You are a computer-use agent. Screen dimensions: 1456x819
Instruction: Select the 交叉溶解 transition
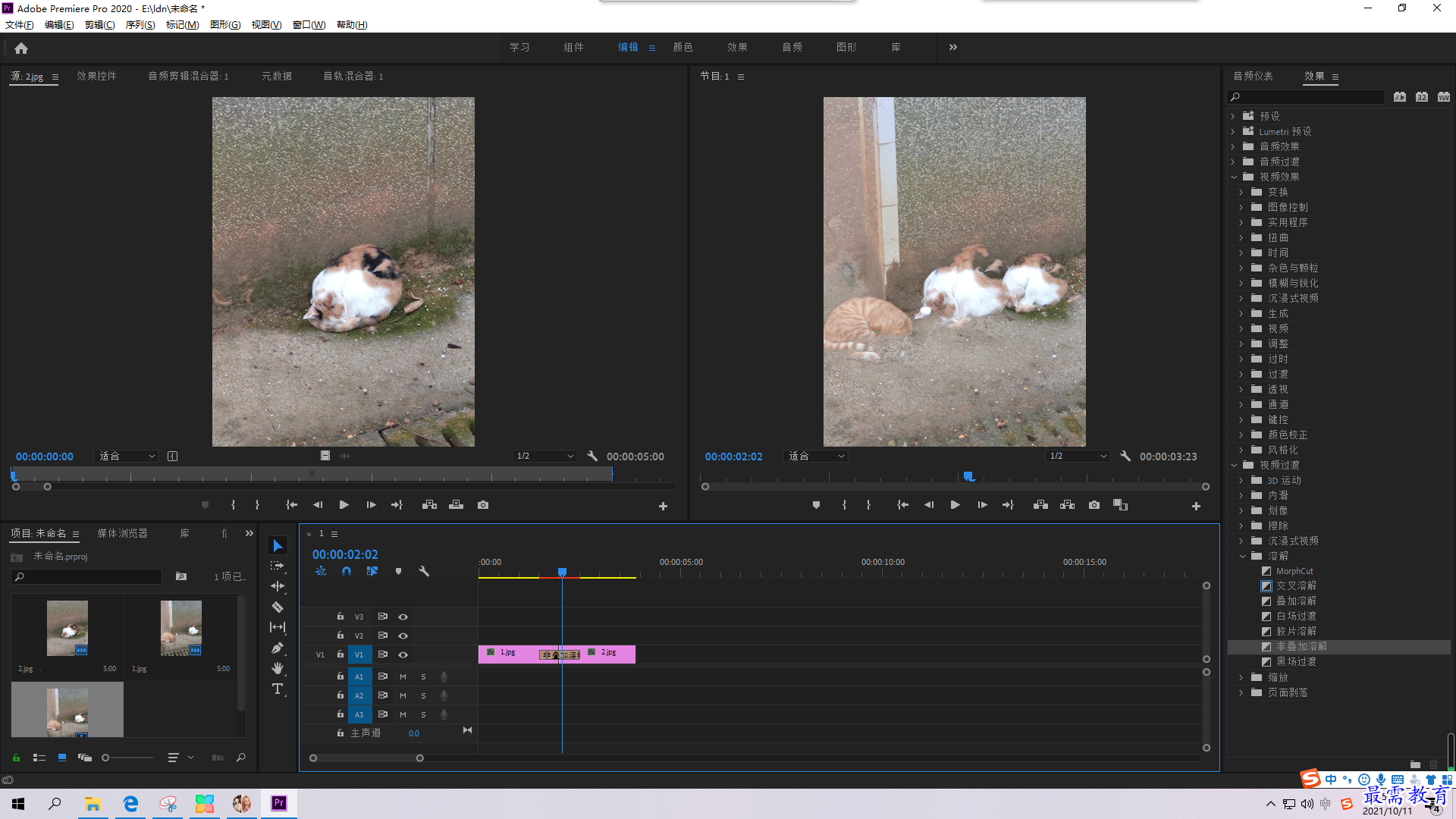tap(1296, 586)
